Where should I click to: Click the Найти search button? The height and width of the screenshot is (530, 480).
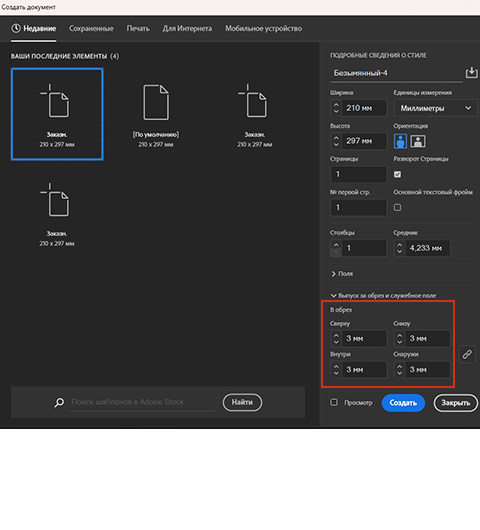[242, 402]
